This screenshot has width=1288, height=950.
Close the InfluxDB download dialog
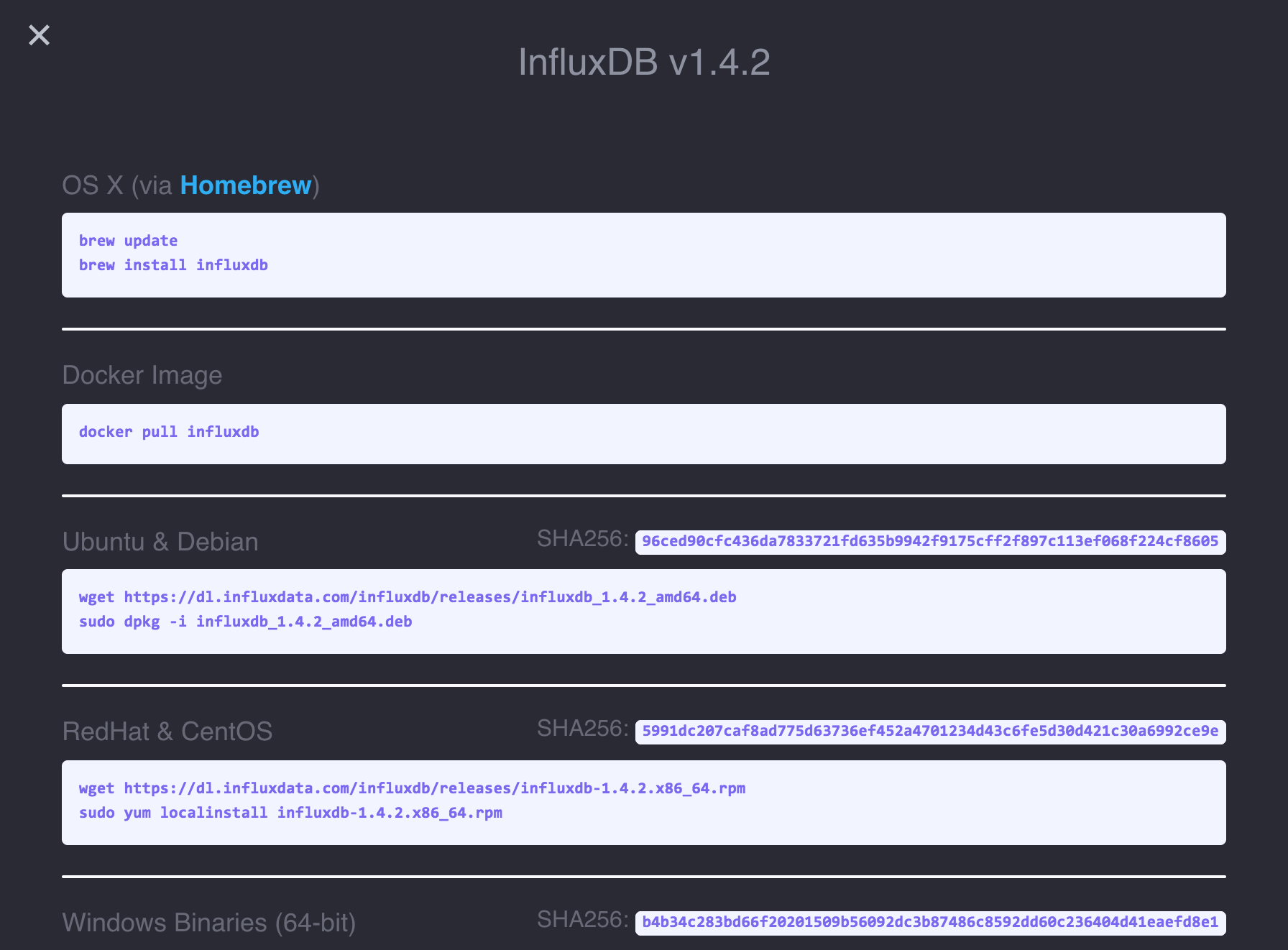(x=39, y=34)
